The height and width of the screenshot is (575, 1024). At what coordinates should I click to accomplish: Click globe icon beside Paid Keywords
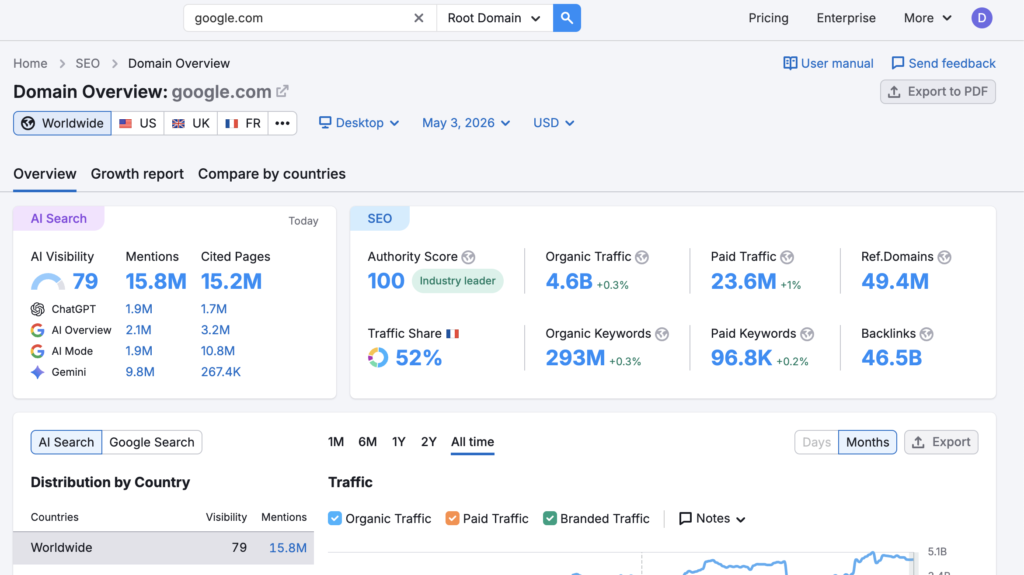pyautogui.click(x=807, y=334)
